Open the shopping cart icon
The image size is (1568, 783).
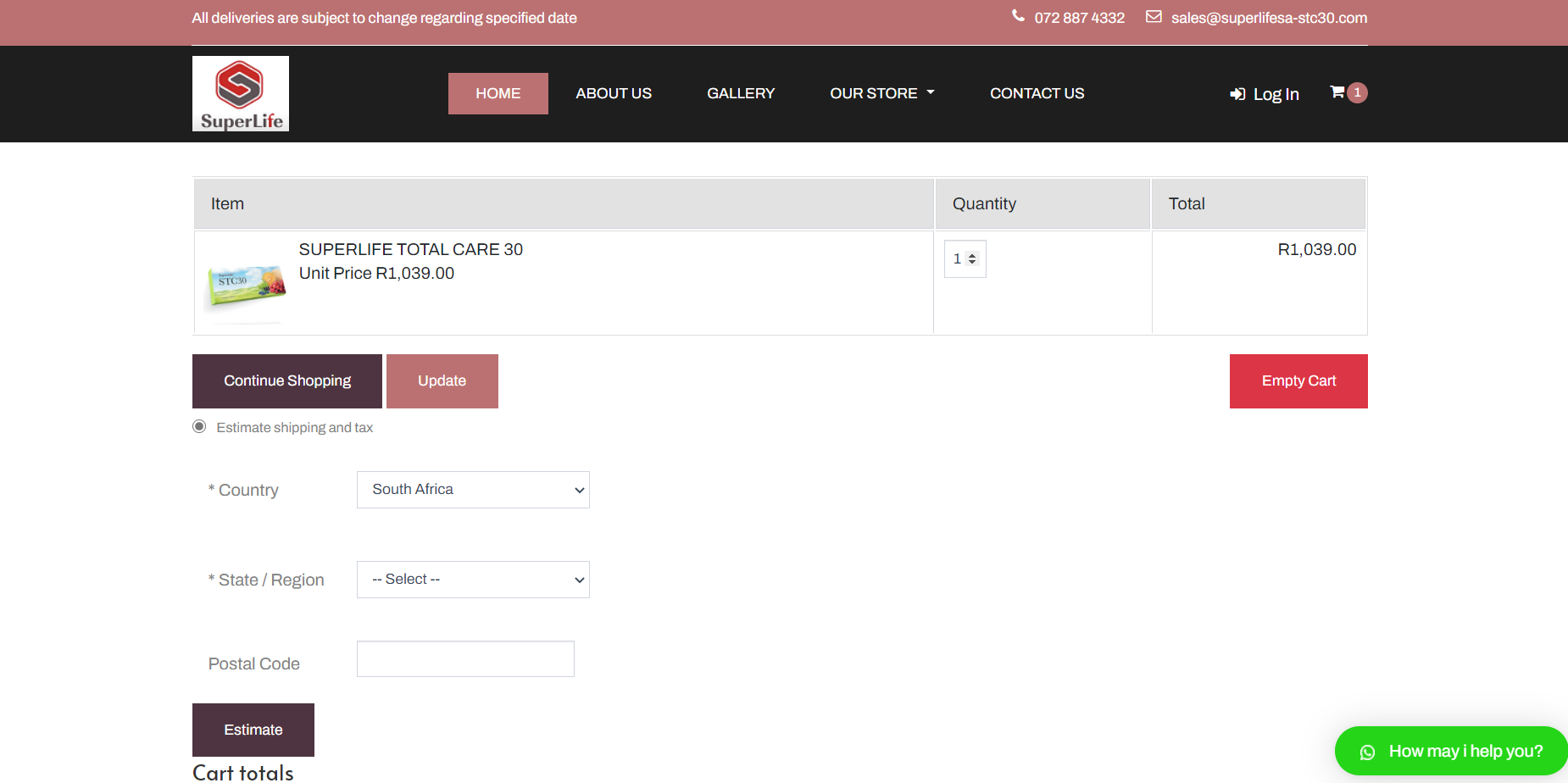click(1337, 92)
